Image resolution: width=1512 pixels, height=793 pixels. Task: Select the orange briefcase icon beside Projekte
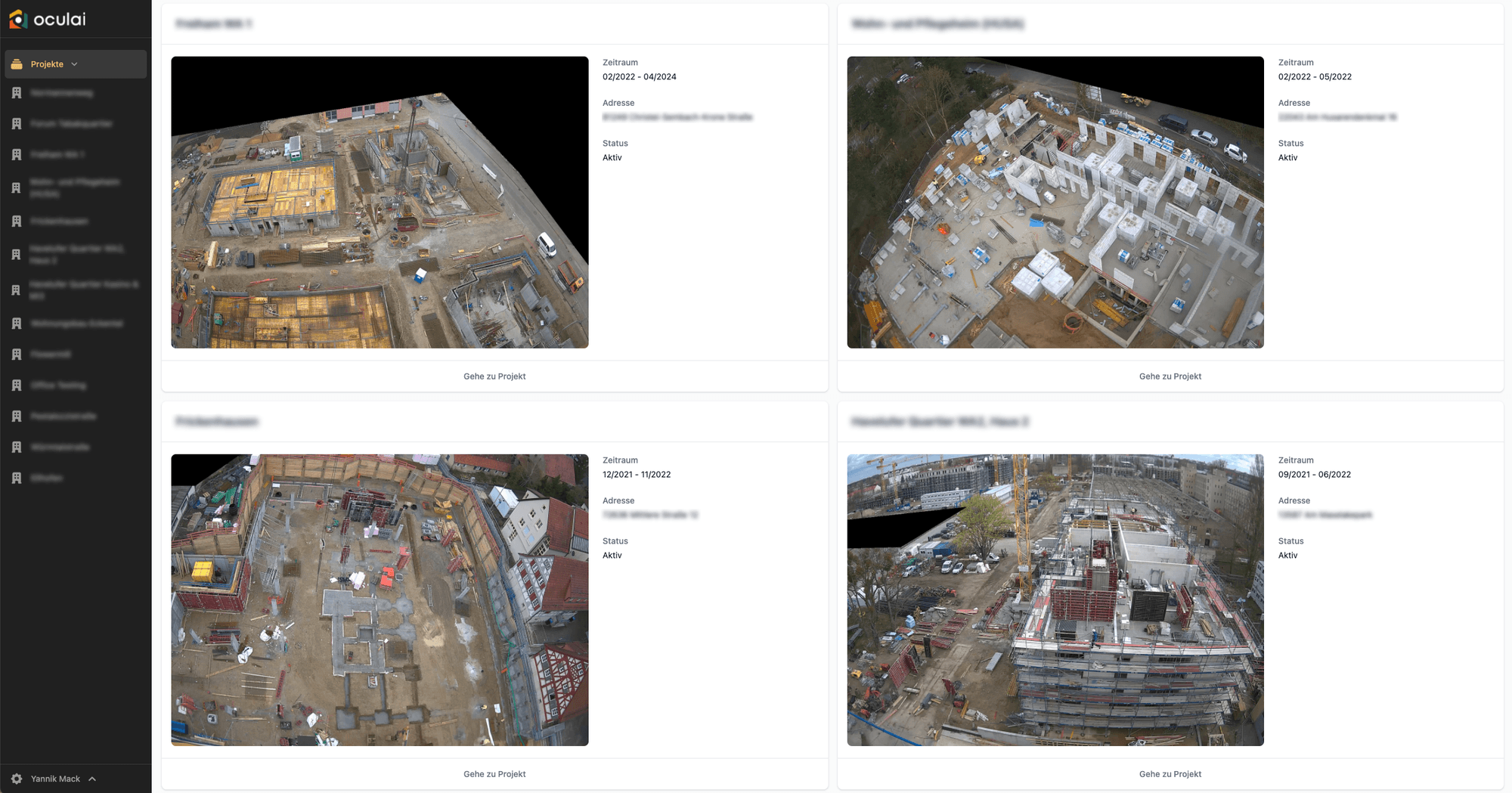coord(17,64)
